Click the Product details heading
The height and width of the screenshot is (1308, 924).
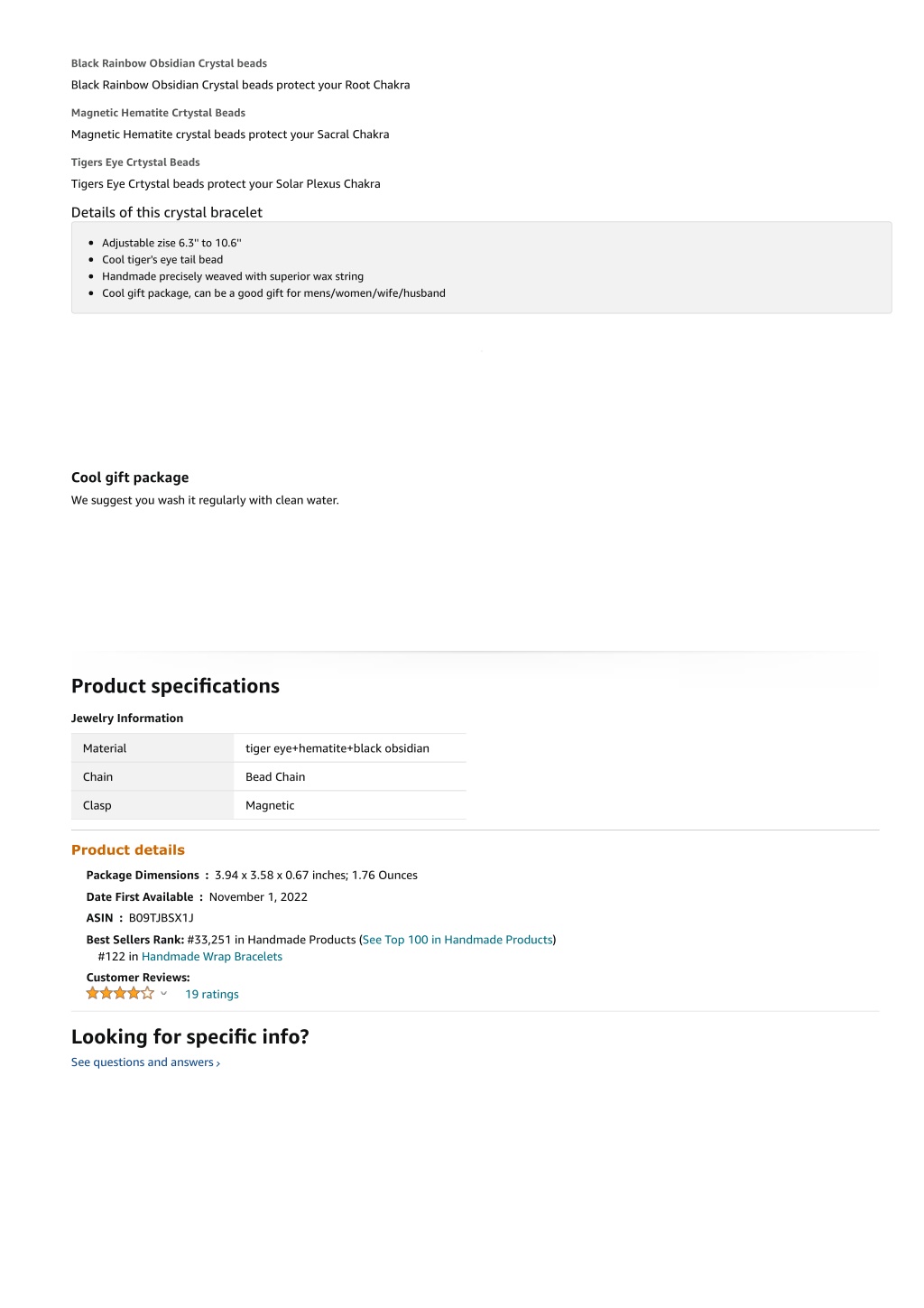click(x=128, y=849)
